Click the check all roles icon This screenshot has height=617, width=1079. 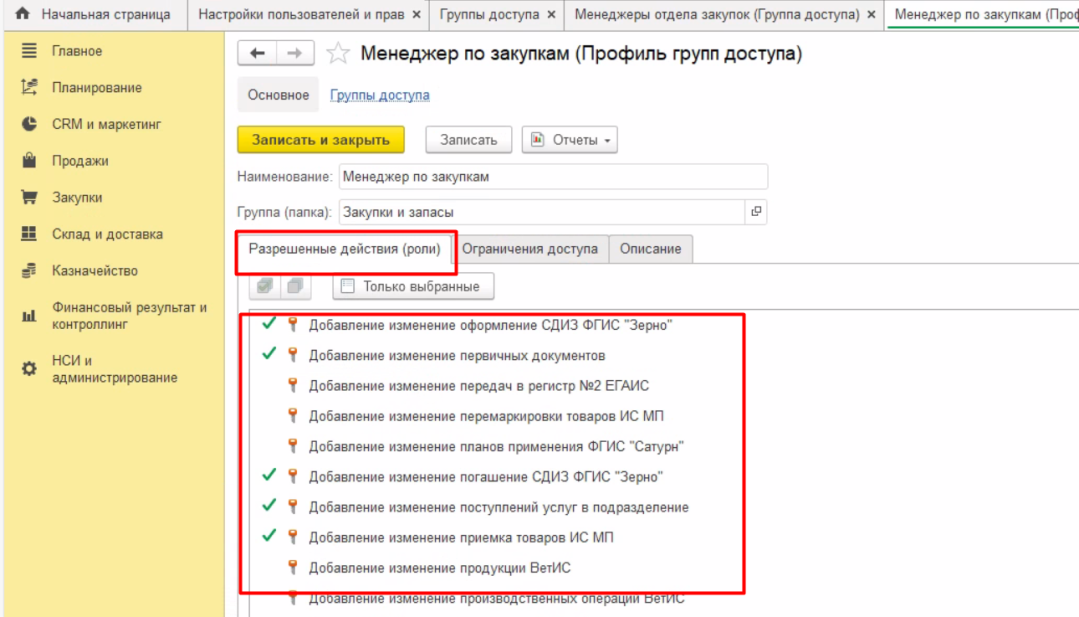(x=266, y=286)
